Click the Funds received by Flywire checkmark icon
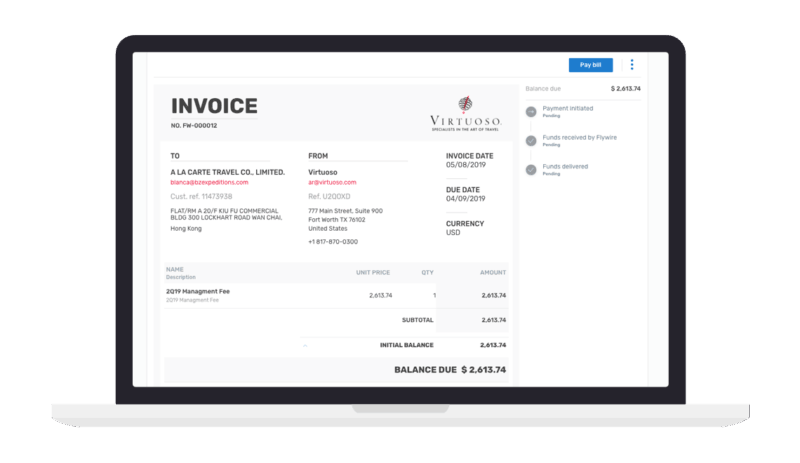Screen dimensions: 800x463 tap(531, 140)
